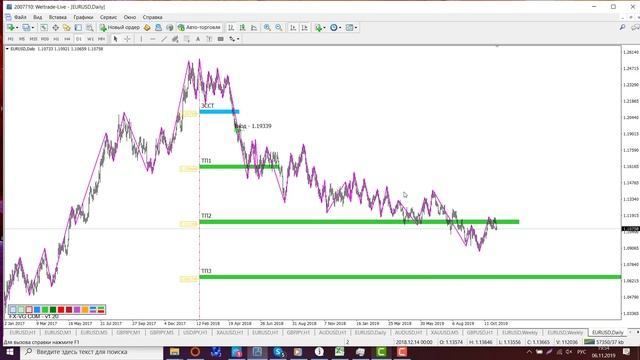Expand the indicators dropdown arrow

[x=324, y=28]
